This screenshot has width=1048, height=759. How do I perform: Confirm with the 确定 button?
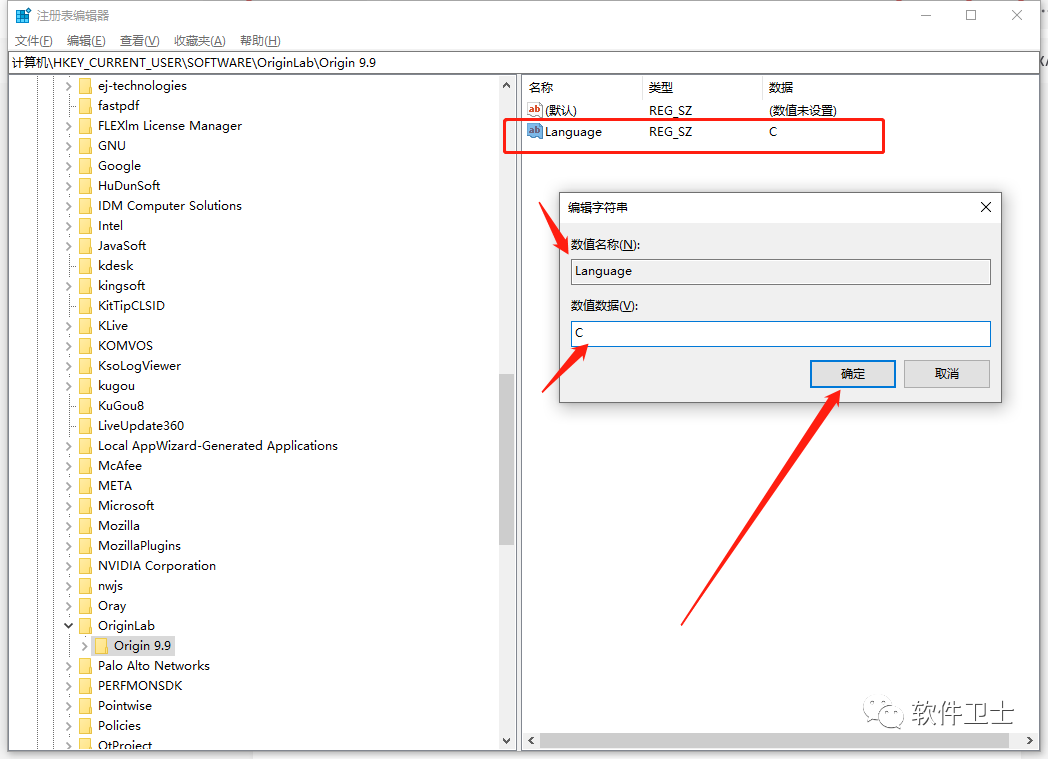coord(852,374)
